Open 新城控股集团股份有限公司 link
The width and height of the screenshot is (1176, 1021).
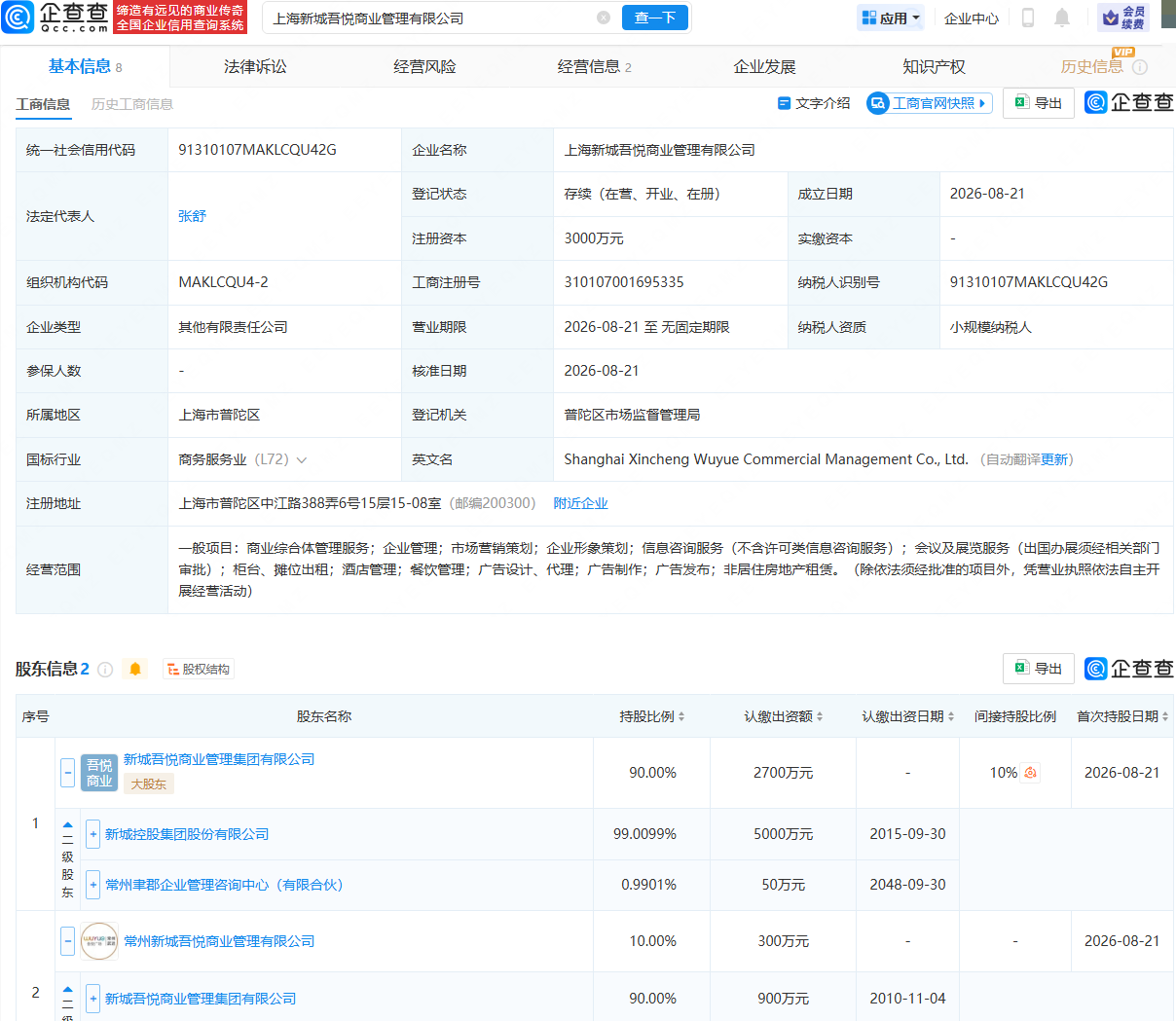(187, 834)
